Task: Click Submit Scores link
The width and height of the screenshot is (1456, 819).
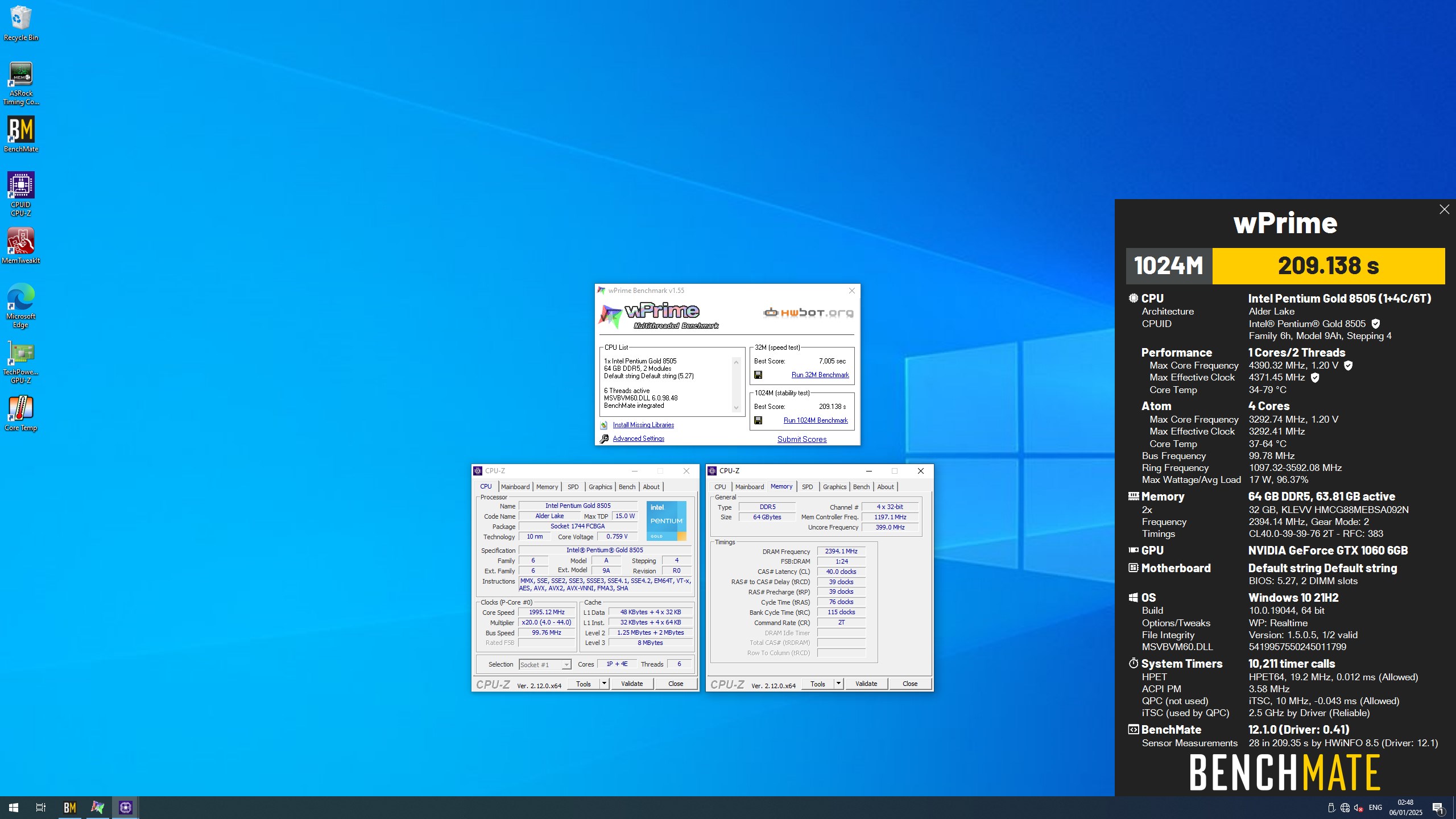Action: click(x=802, y=439)
